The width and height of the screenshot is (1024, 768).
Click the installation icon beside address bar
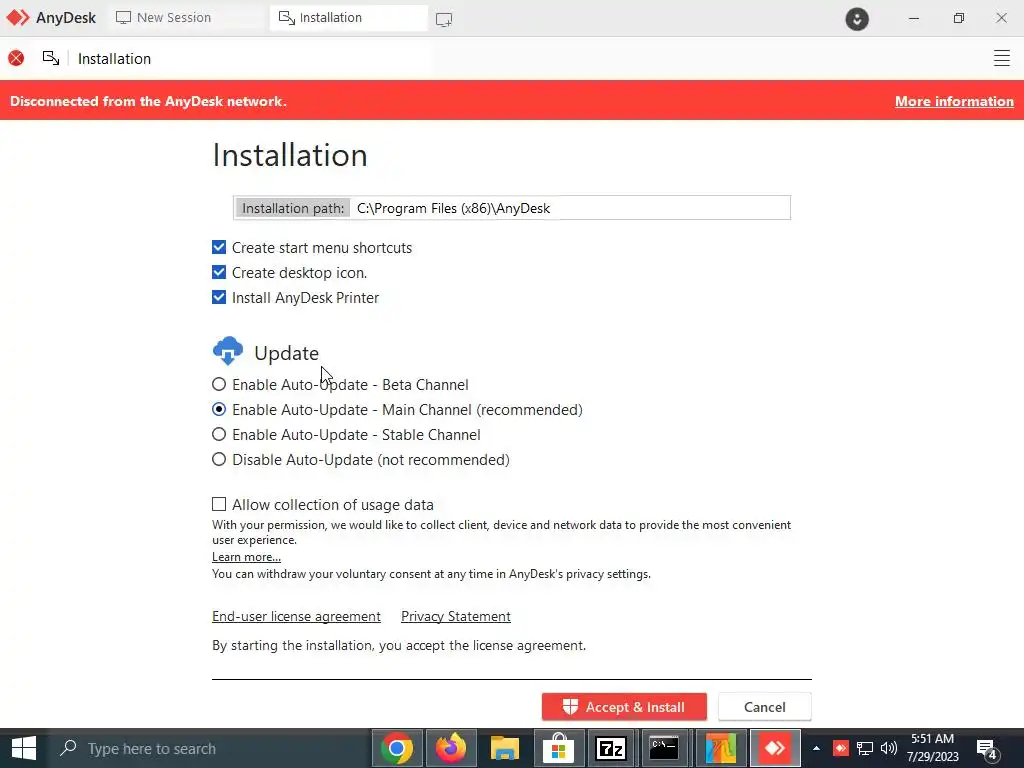pyautogui.click(x=51, y=58)
